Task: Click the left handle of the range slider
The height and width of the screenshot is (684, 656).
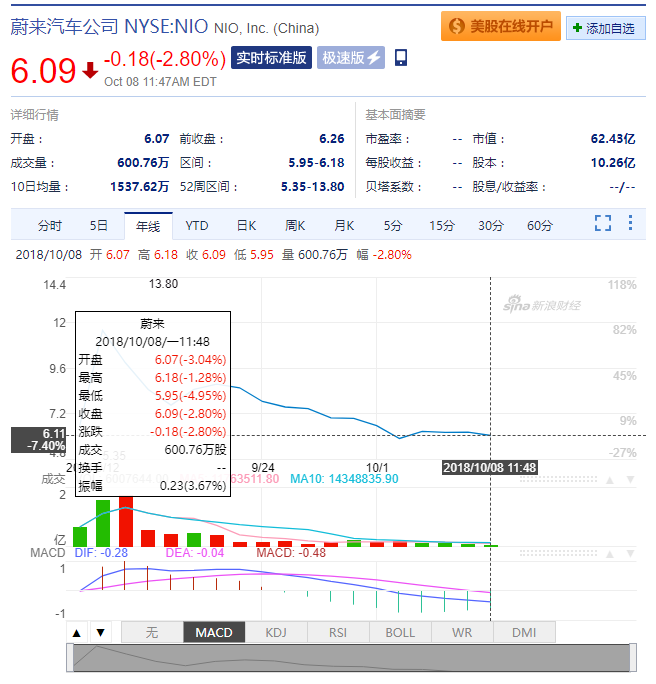Action: coord(70,658)
